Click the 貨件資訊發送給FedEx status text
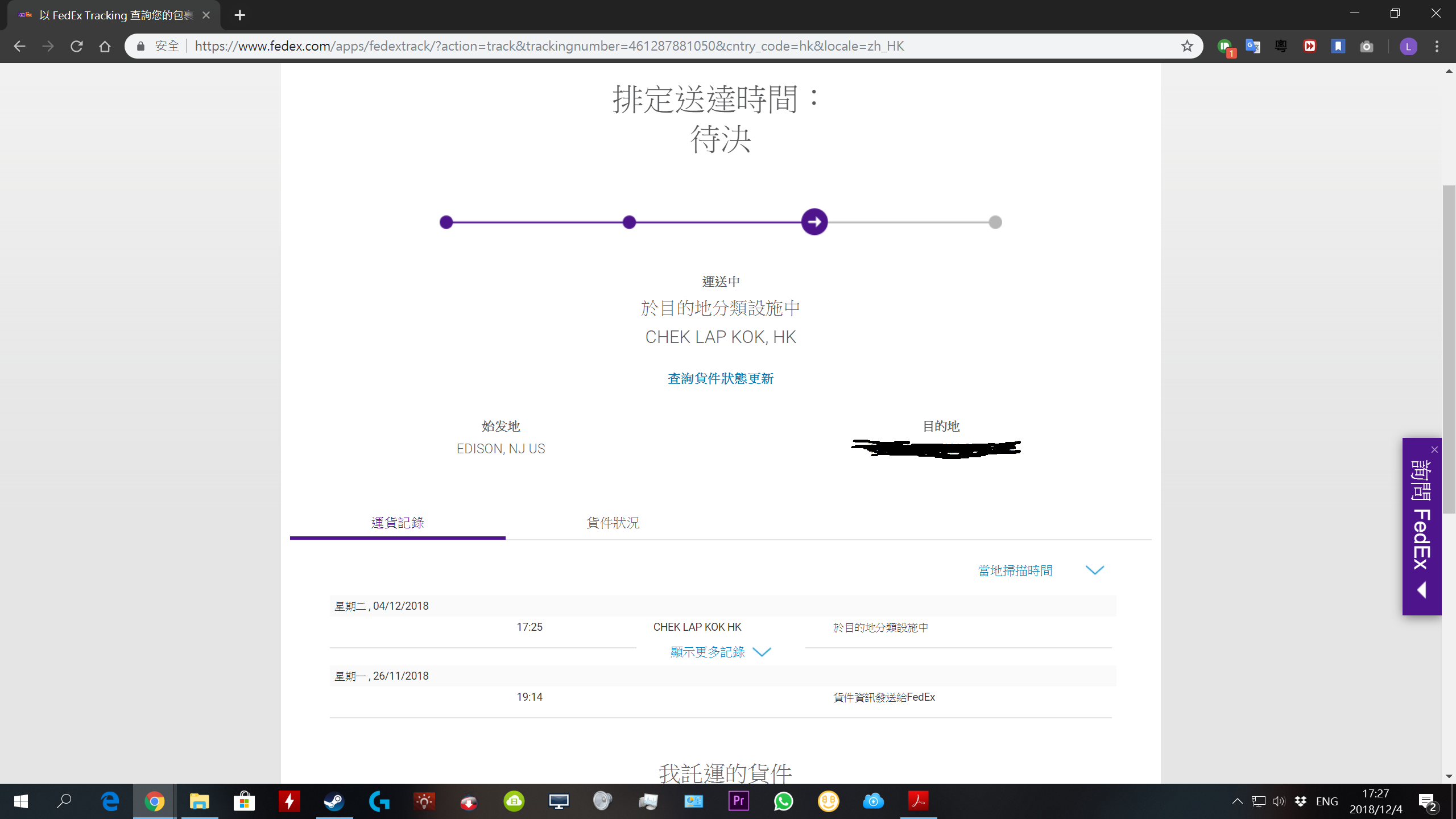 pyautogui.click(x=884, y=697)
